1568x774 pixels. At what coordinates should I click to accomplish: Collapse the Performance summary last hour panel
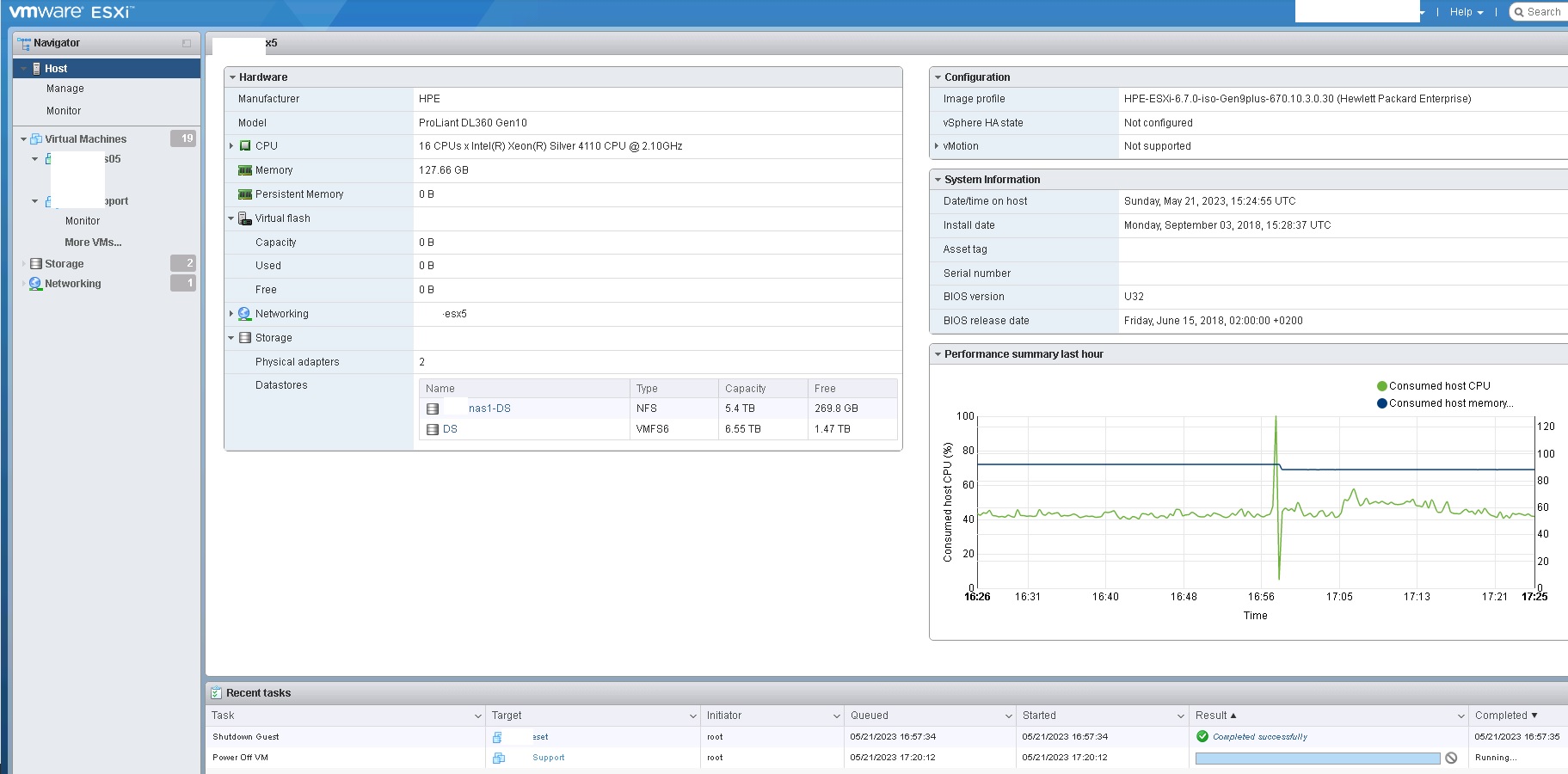tap(938, 354)
